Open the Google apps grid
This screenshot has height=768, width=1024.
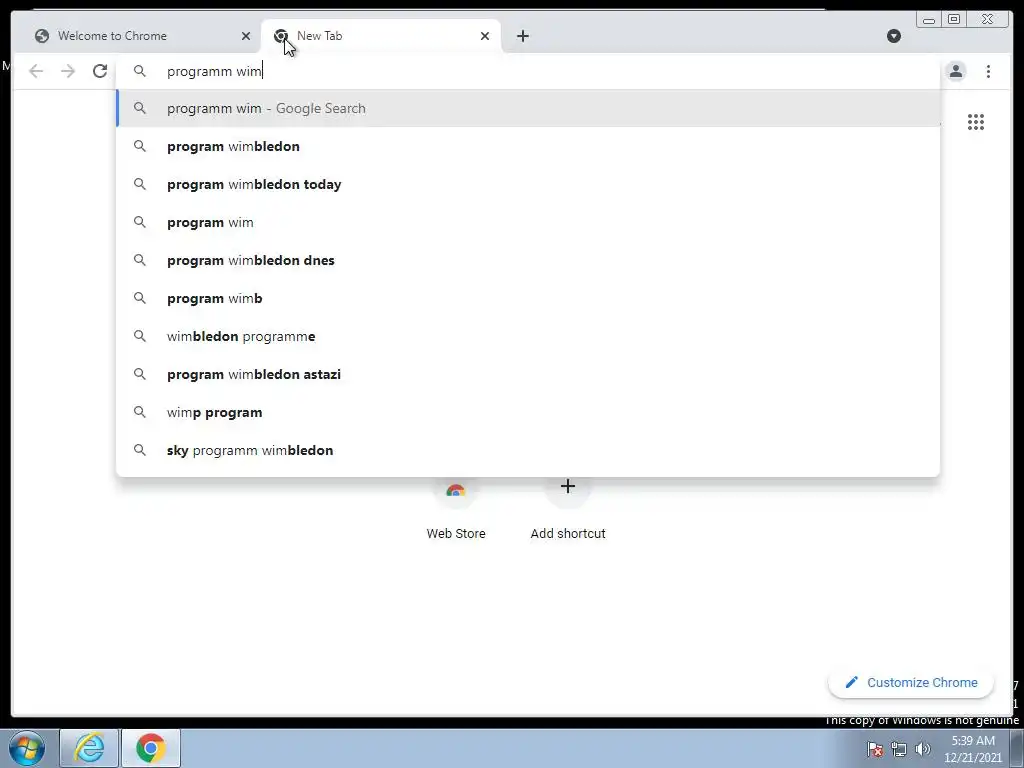[976, 122]
